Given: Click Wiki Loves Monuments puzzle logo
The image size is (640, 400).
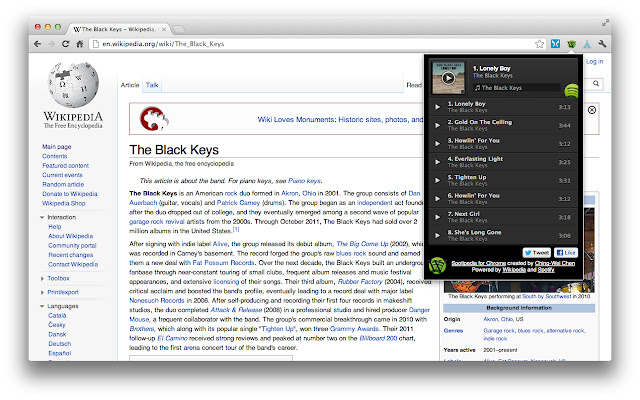Looking at the screenshot, I should [154, 119].
